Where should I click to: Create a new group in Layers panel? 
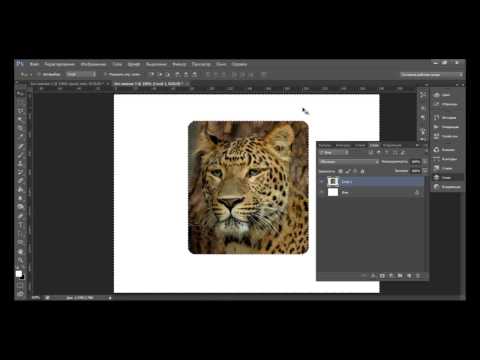[400, 276]
